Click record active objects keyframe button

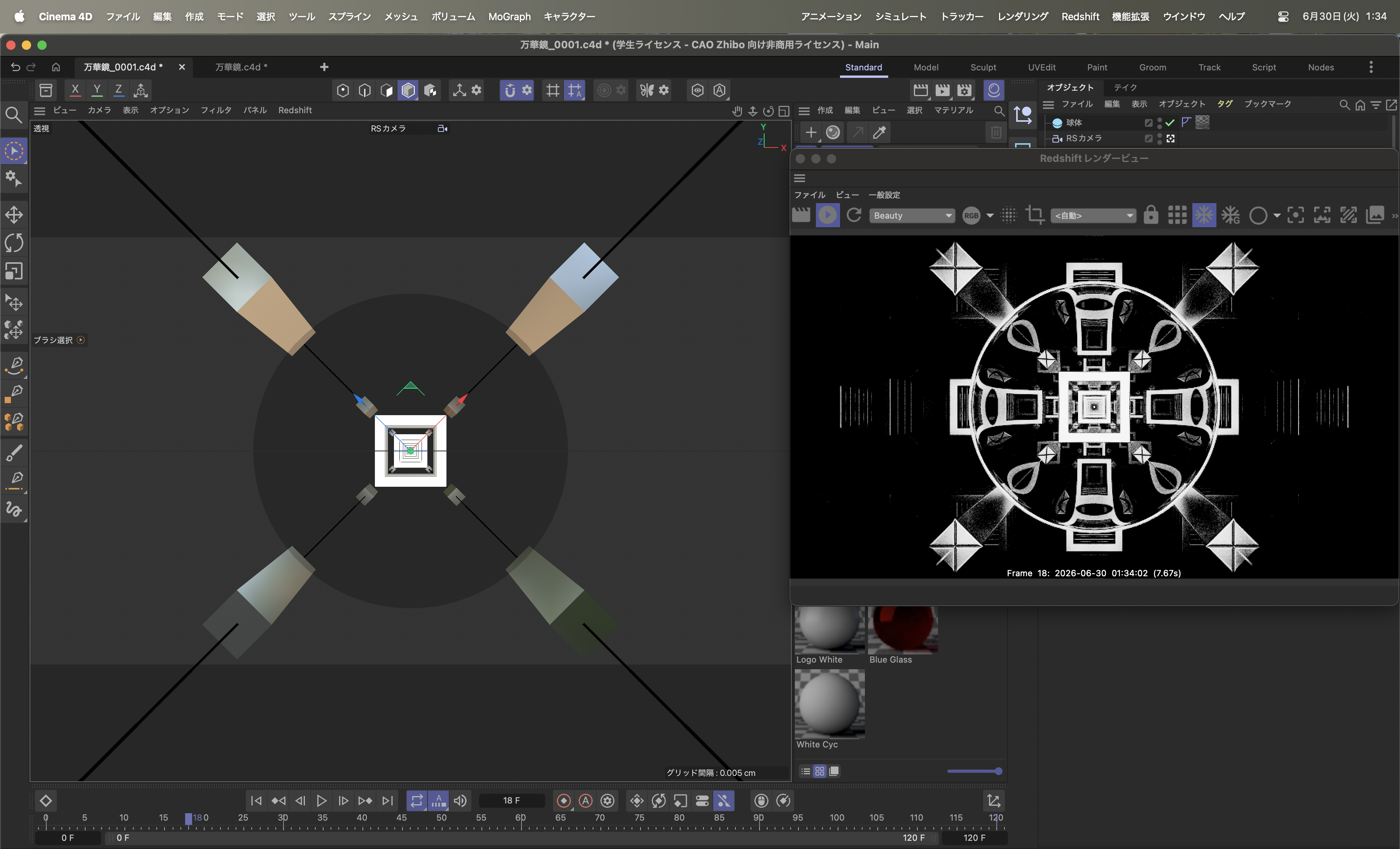563,801
